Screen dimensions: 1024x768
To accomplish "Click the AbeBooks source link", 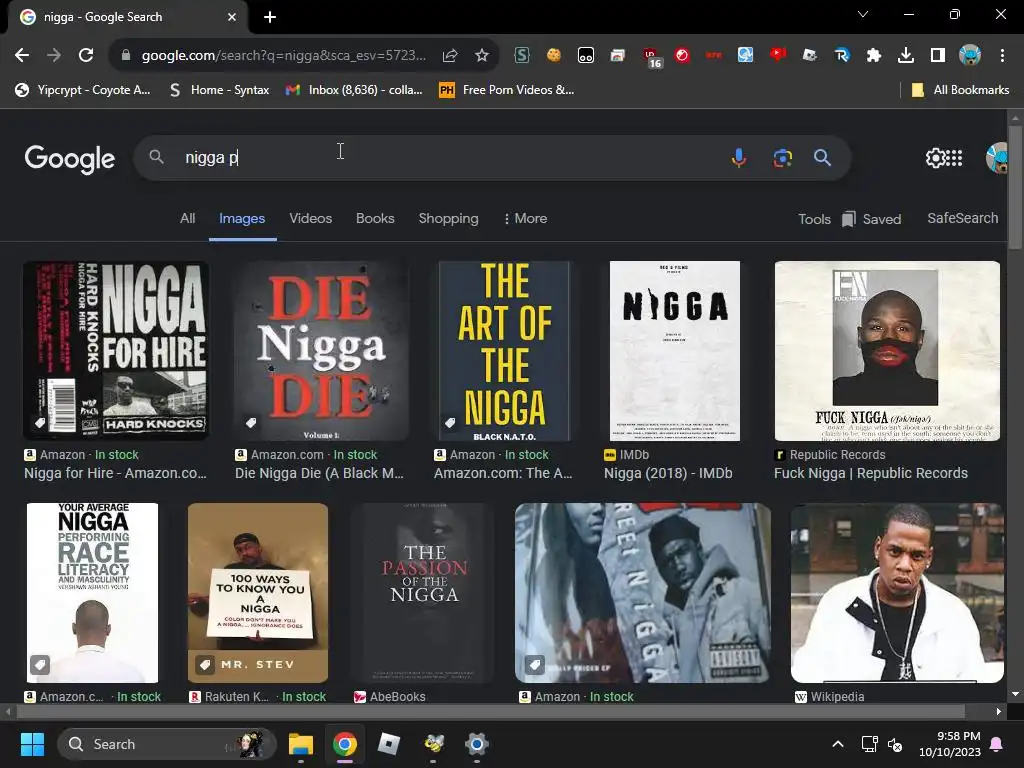I will click(x=390, y=697).
